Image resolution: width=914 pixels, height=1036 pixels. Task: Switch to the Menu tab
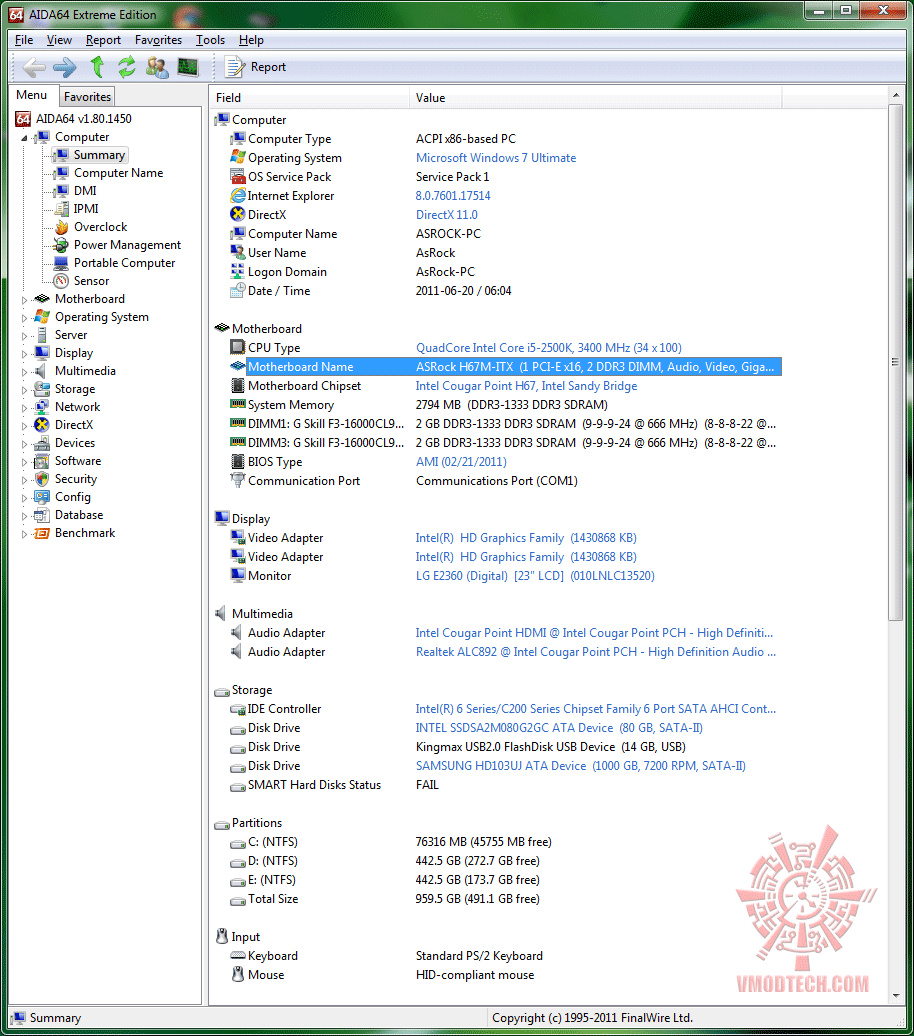point(32,95)
